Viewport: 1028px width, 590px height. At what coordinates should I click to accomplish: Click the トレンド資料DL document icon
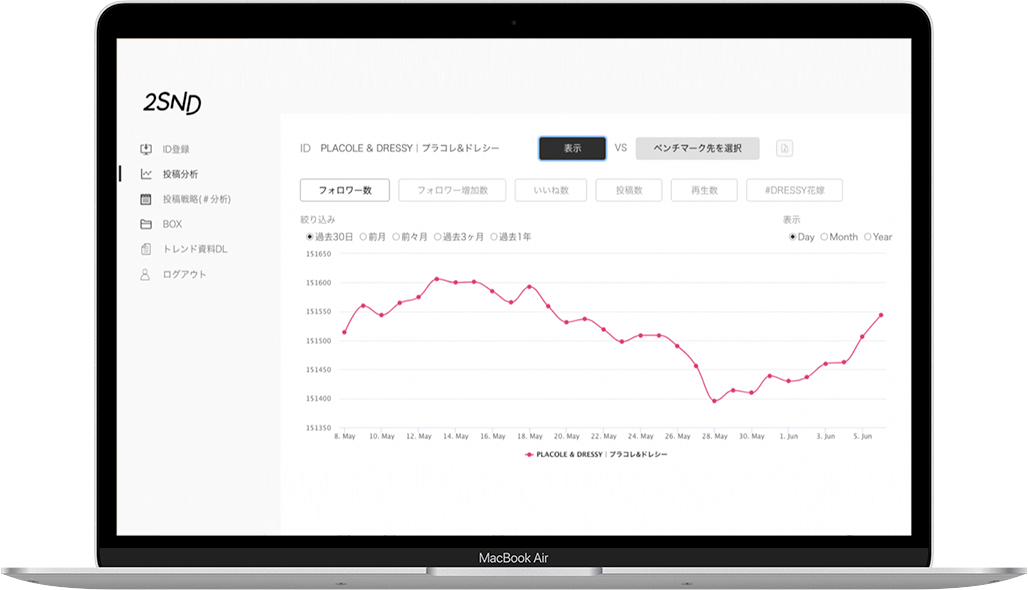click(x=146, y=249)
